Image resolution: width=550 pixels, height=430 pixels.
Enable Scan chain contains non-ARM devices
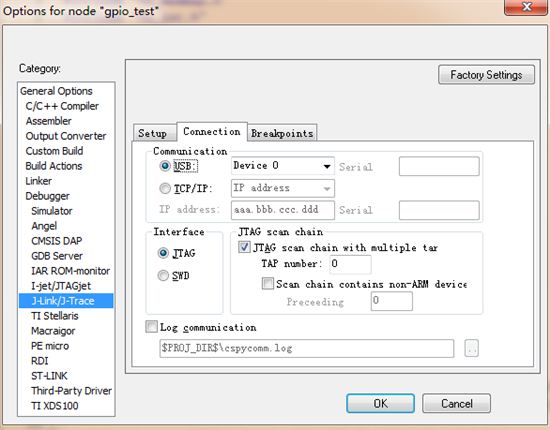(268, 283)
